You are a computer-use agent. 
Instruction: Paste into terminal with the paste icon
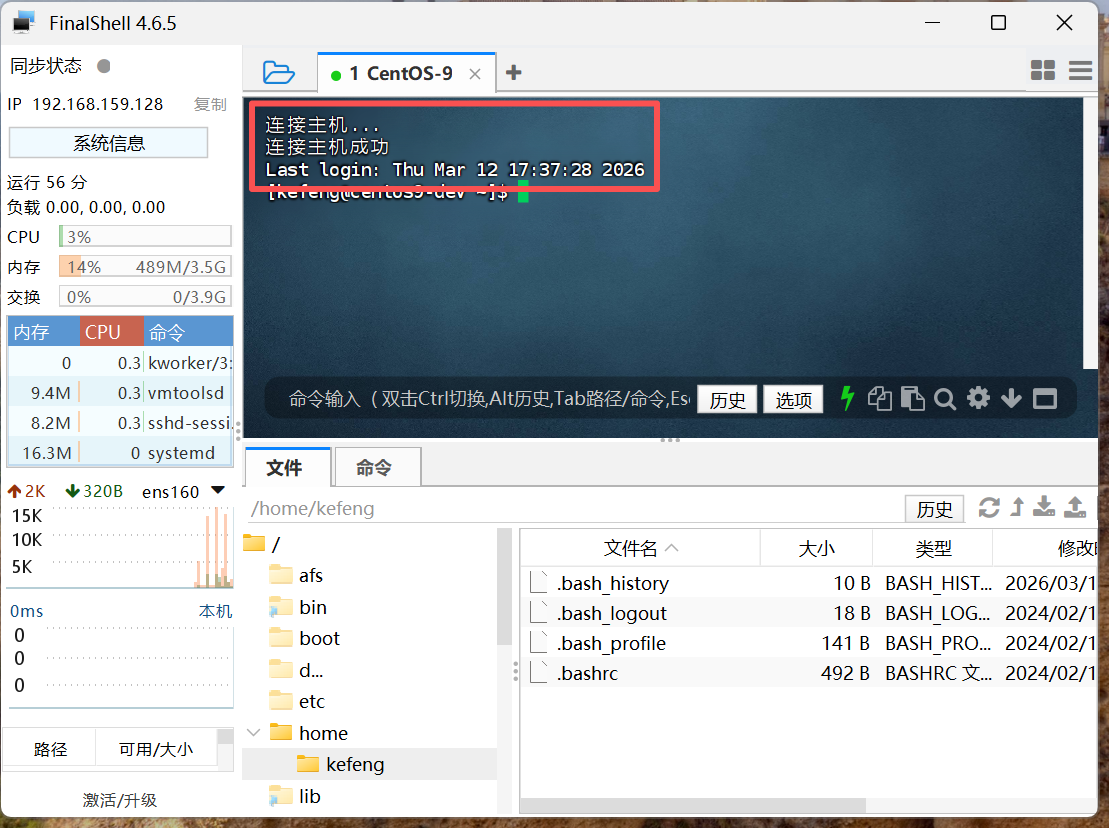point(912,399)
